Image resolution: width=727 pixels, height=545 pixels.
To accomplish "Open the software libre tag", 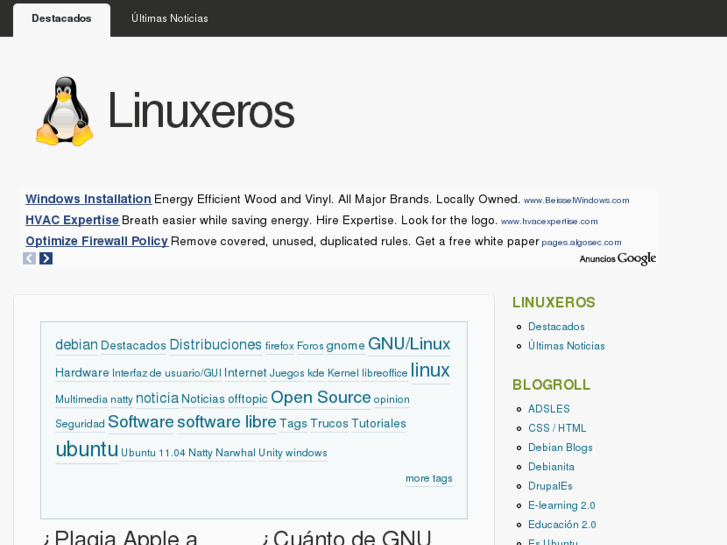I will [x=226, y=422].
